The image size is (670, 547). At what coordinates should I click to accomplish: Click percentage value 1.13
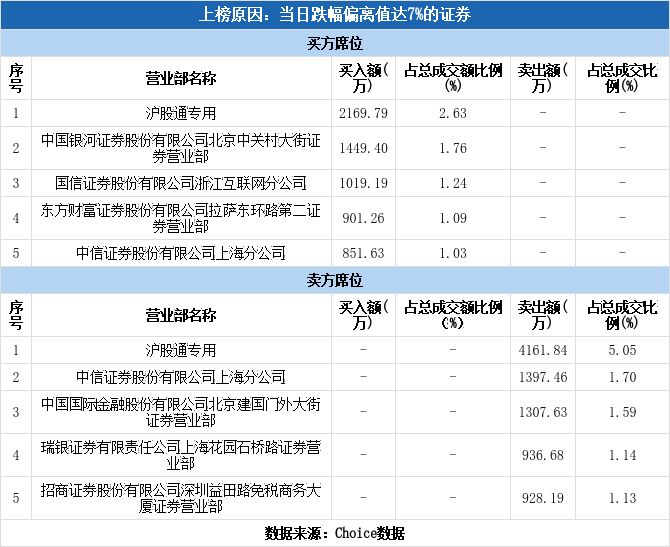coord(622,498)
